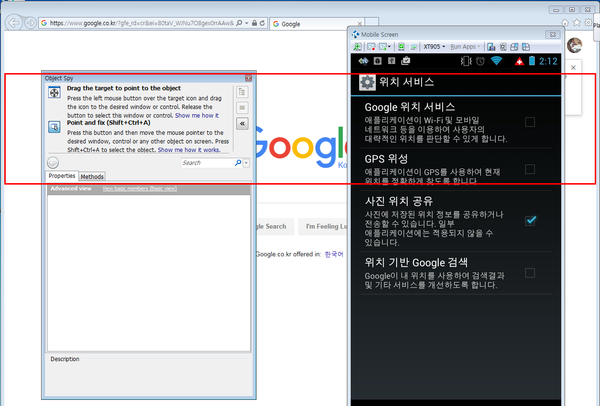600x406 pixels.
Task: Collapse Object Spy instructions with double-chevron button
Action: (x=242, y=124)
